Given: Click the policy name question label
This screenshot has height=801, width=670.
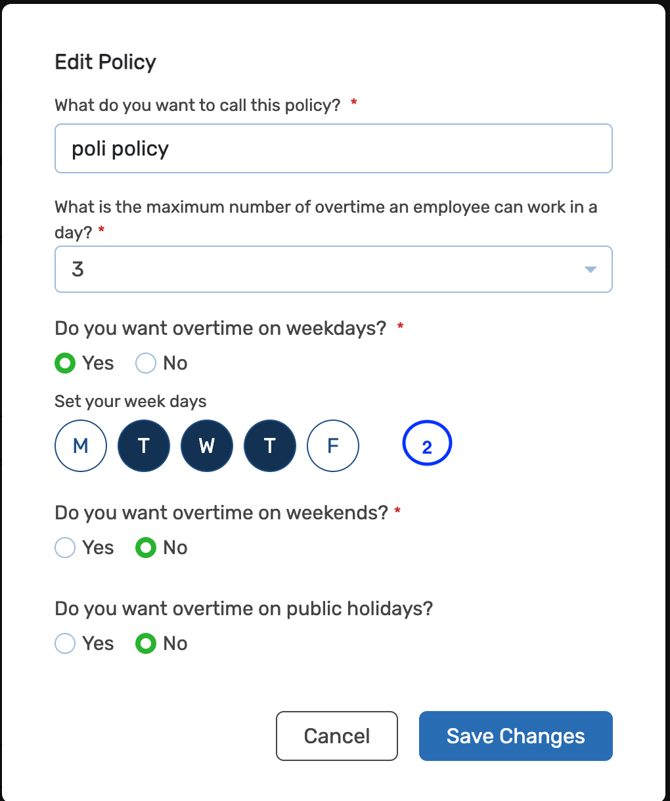Looking at the screenshot, I should 197,105.
